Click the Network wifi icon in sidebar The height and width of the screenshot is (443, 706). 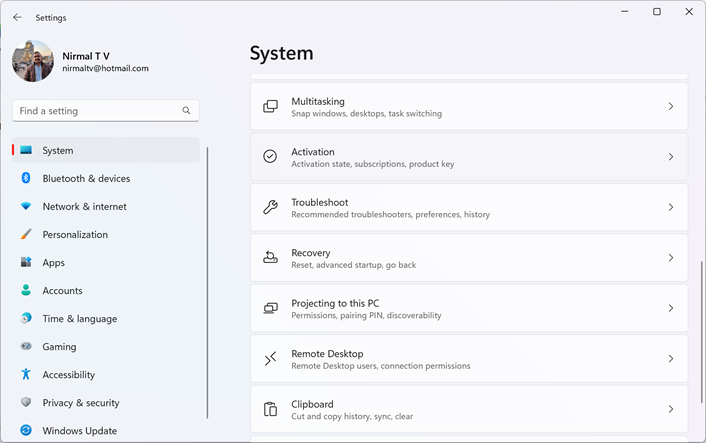click(26, 206)
